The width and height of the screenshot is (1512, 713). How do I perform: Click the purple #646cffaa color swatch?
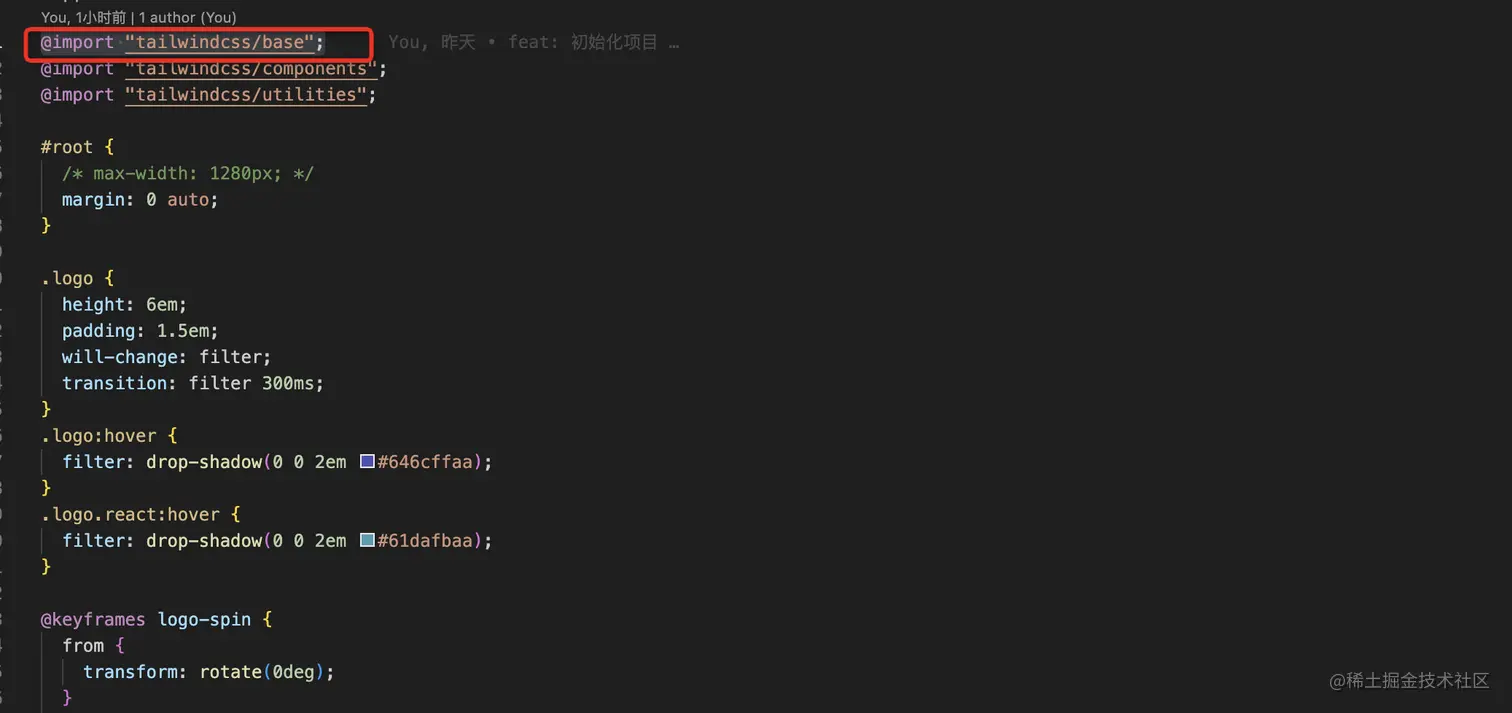367,462
